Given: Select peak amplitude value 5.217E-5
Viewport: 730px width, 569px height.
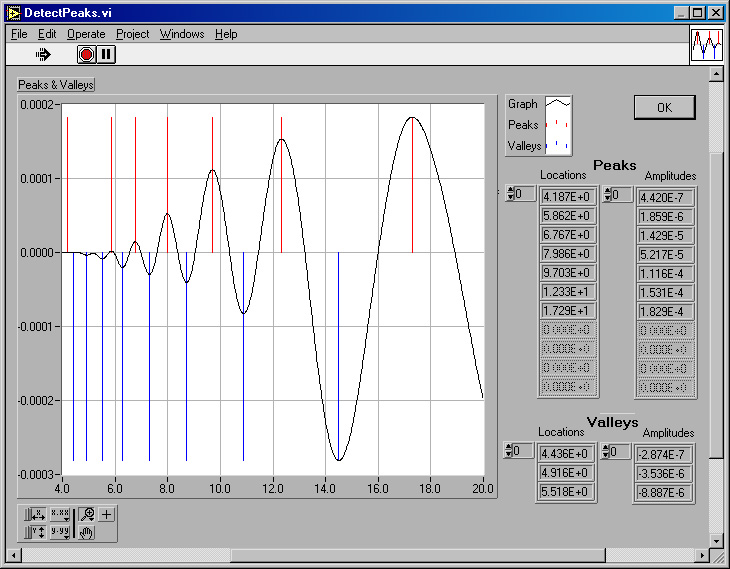Looking at the screenshot, I should tap(665, 255).
